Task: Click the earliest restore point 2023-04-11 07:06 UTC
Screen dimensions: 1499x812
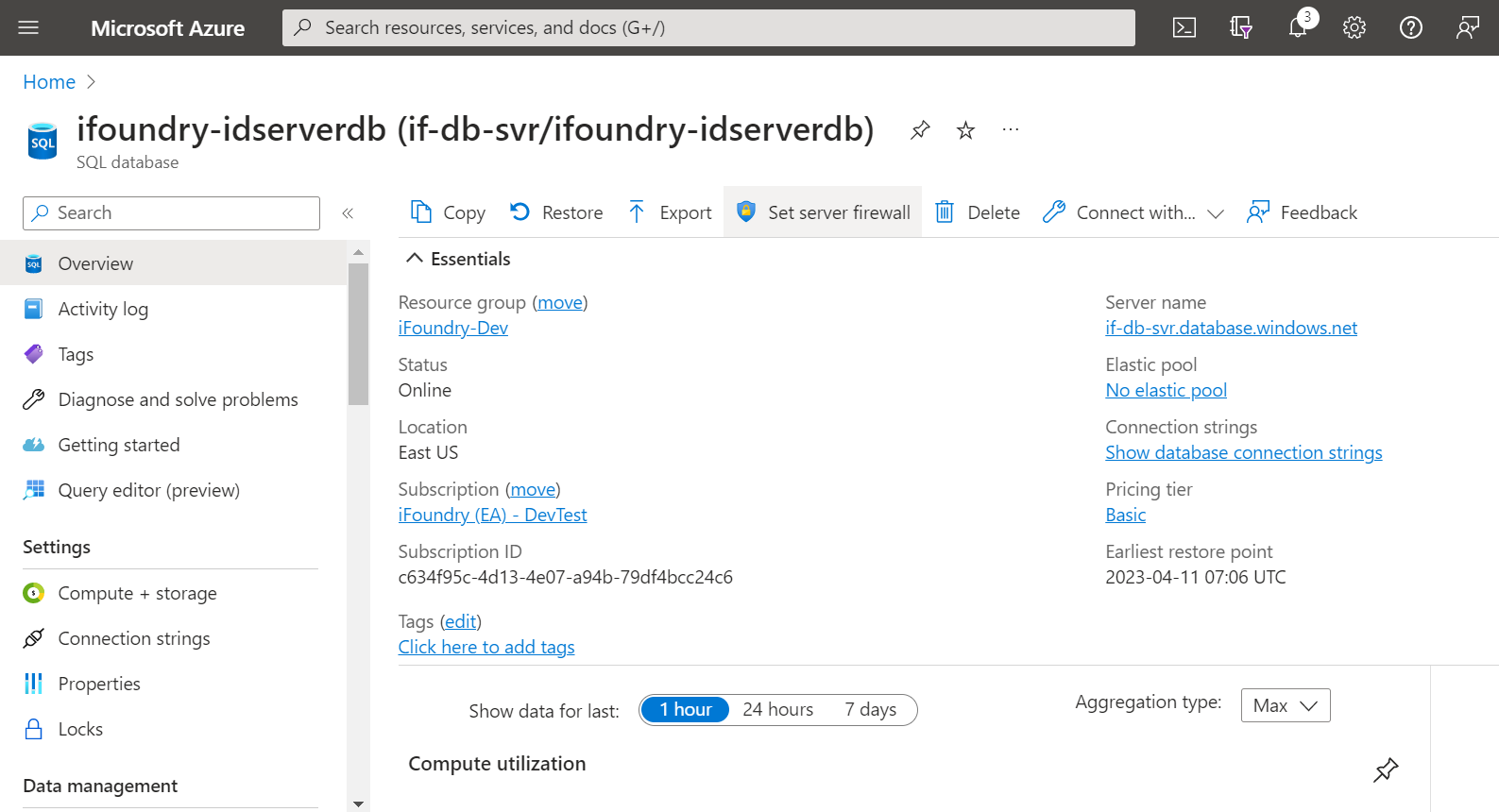Action: pos(1195,577)
